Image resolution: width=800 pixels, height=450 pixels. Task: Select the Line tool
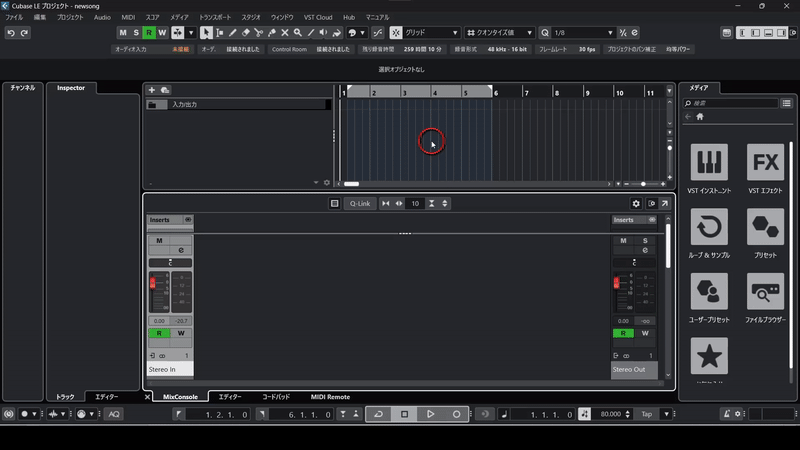pos(311,33)
